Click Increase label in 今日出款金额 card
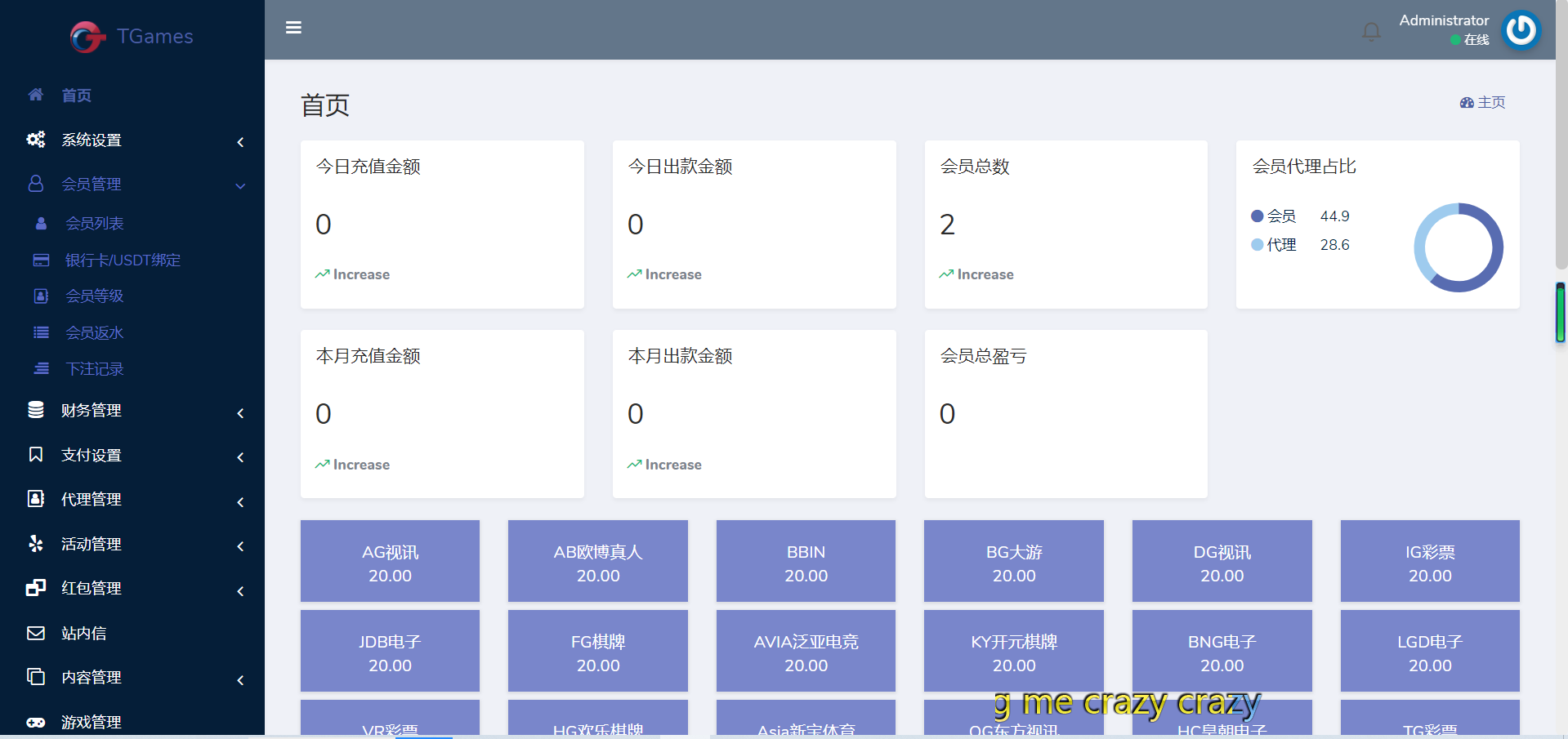This screenshot has height=739, width=1568. pos(673,274)
